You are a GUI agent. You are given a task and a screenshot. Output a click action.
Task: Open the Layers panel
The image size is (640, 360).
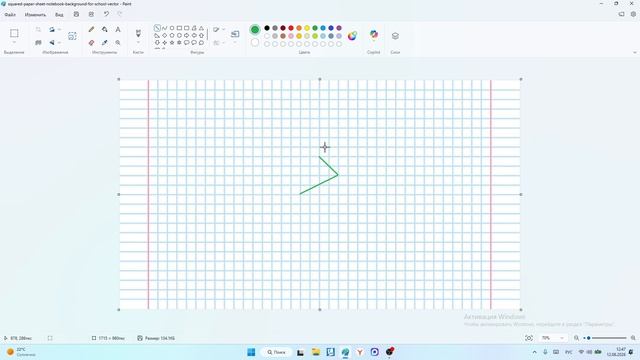pos(395,36)
